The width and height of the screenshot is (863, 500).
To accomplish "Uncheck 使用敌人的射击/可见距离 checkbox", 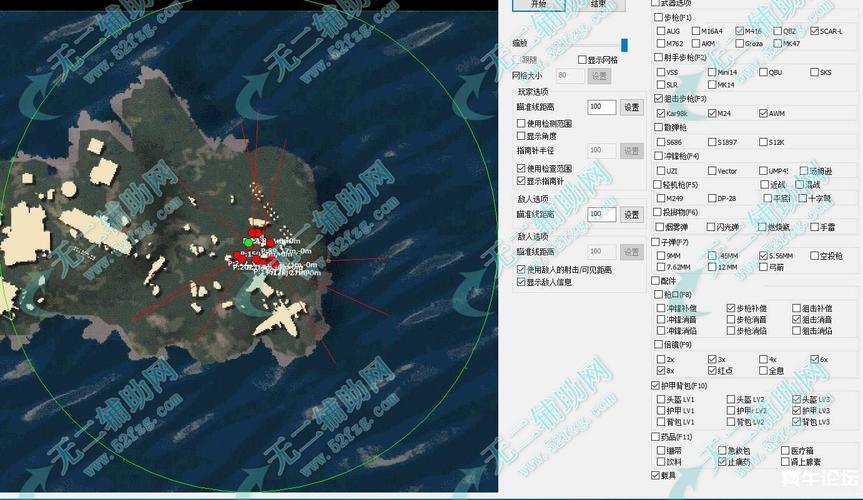I will pos(521,269).
